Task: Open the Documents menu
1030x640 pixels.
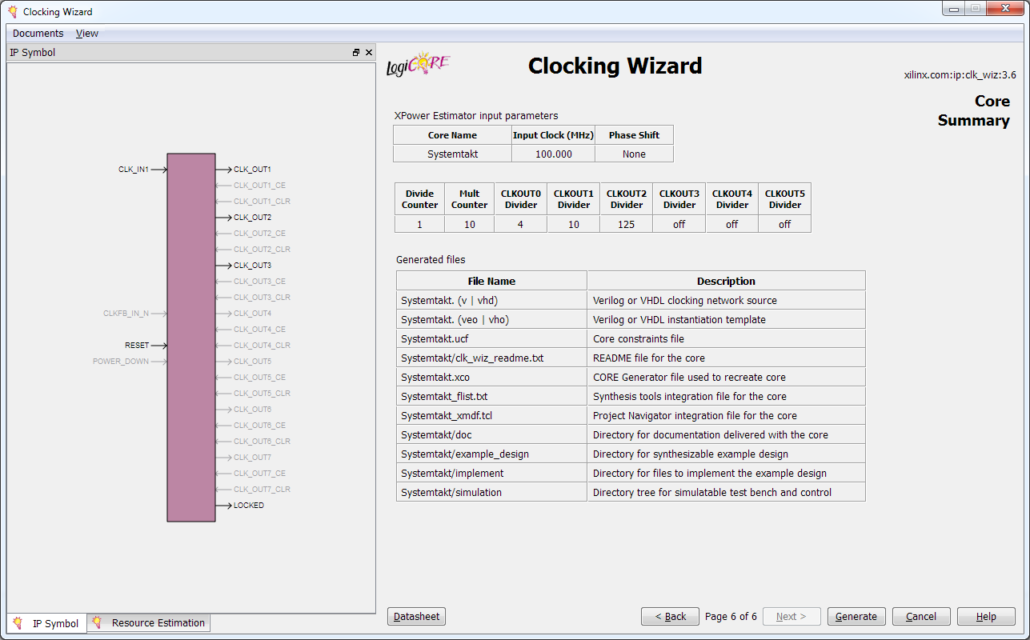Action: 38,34
